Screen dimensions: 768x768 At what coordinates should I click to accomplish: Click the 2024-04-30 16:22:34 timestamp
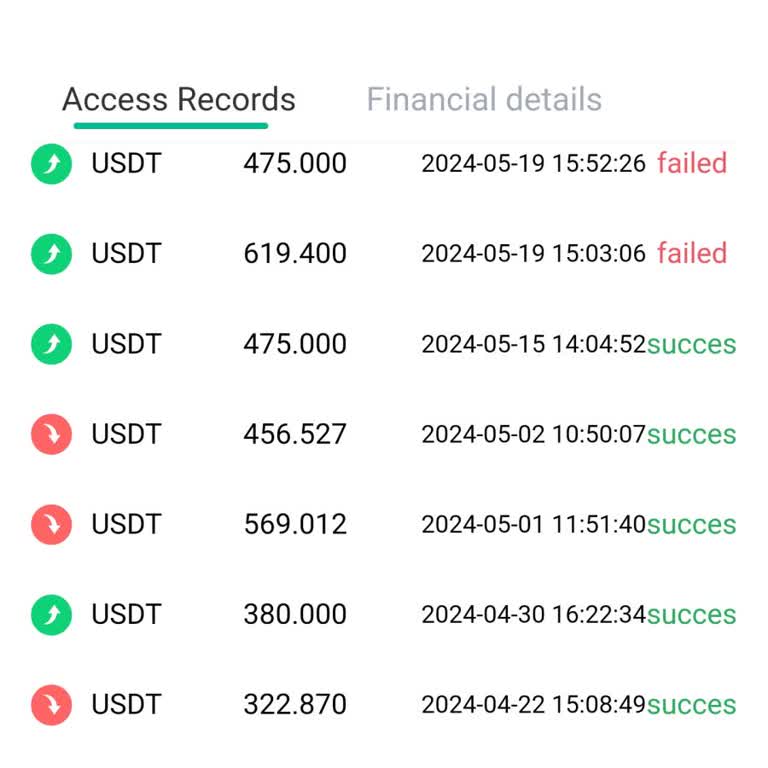coord(533,615)
